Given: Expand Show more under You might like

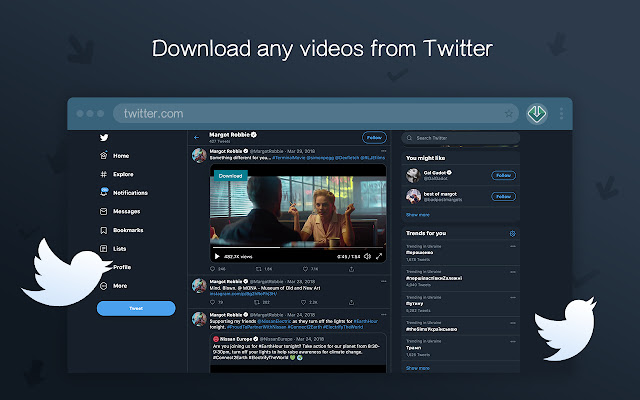Looking at the screenshot, I should (417, 214).
